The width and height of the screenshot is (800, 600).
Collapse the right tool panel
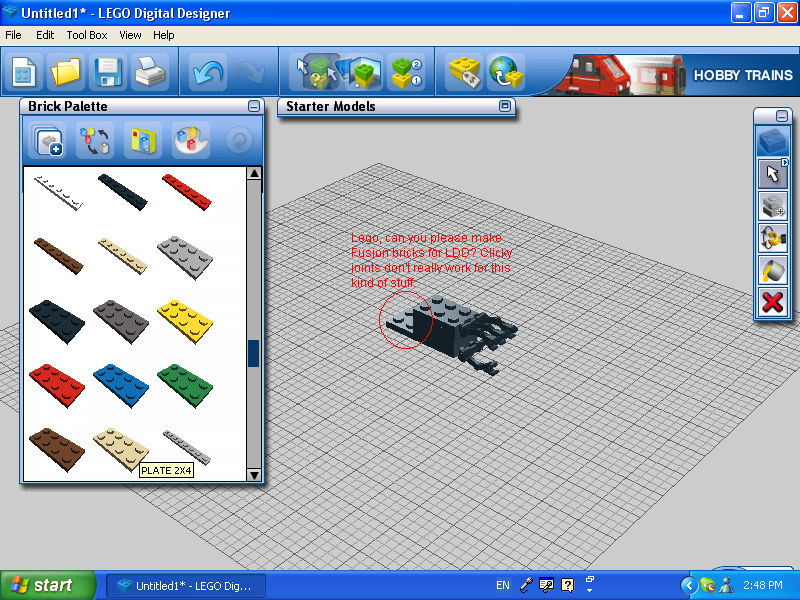[x=782, y=116]
